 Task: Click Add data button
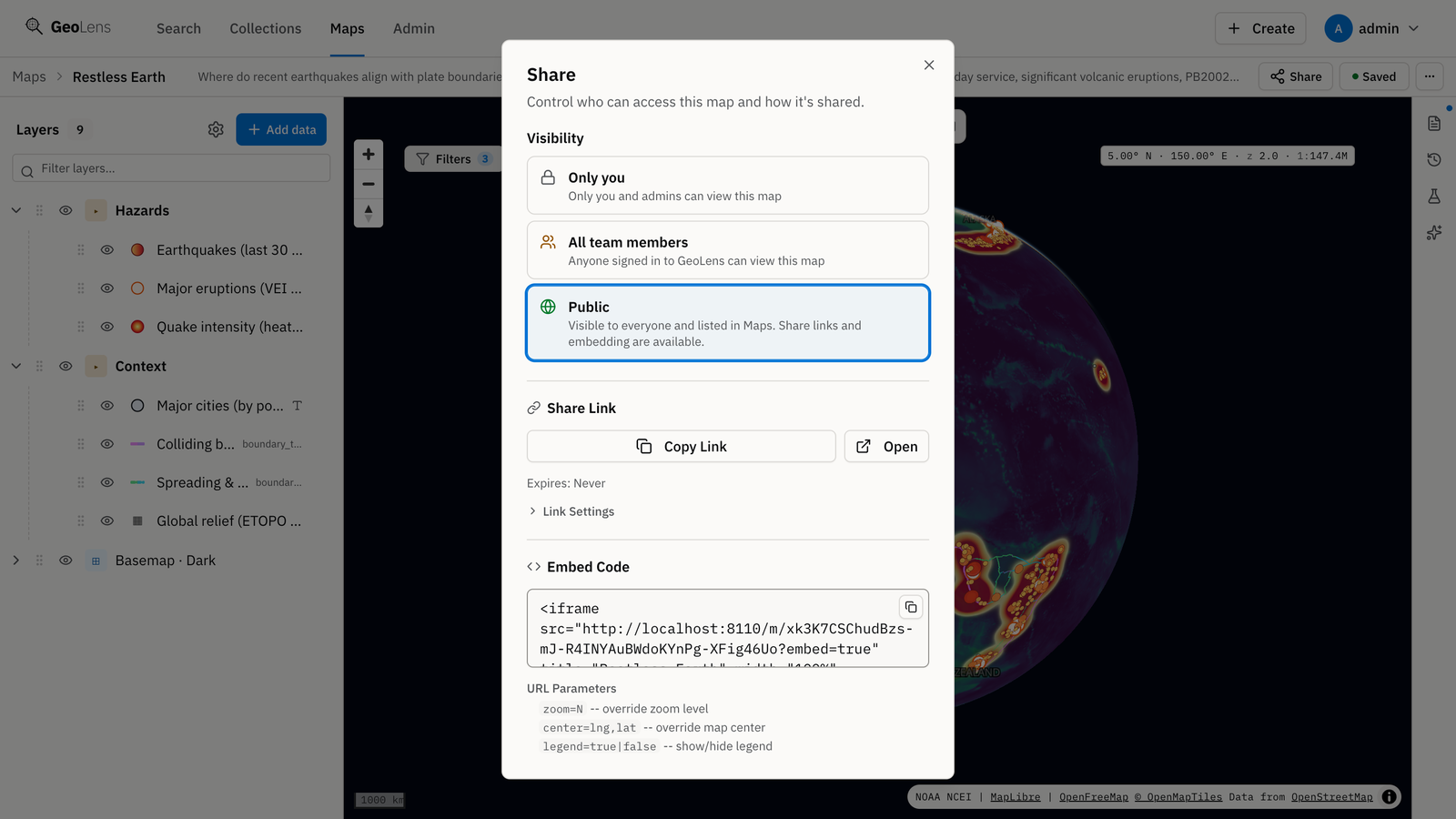click(x=281, y=129)
